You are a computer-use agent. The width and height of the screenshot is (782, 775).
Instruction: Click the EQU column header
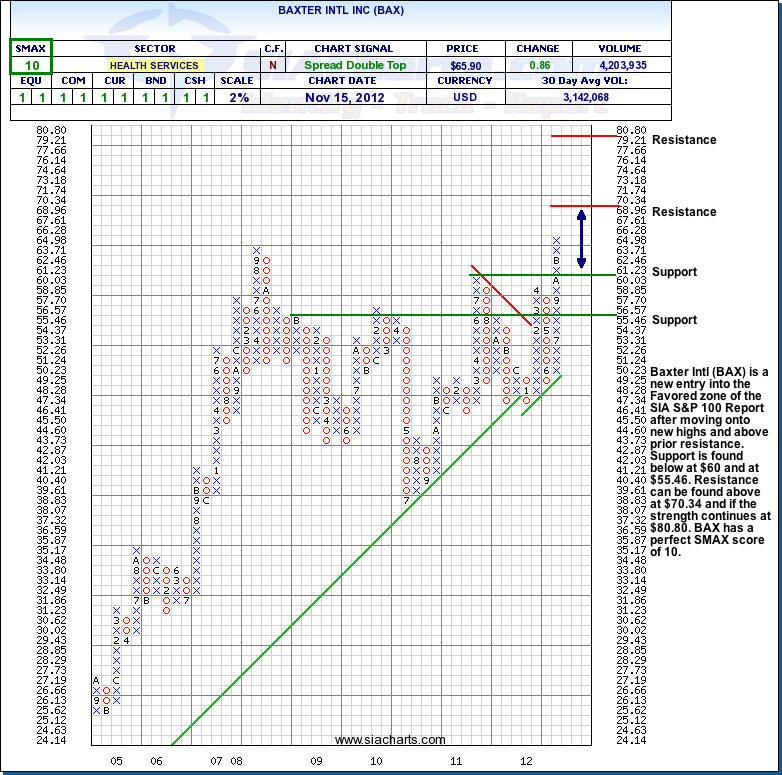tap(31, 81)
